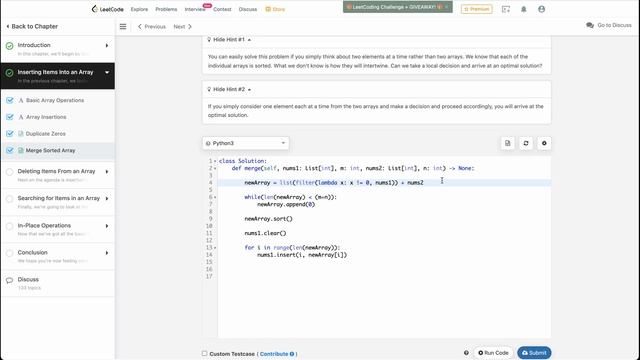
Task: Click the Searching for Items circle marker
Action: [9, 199]
